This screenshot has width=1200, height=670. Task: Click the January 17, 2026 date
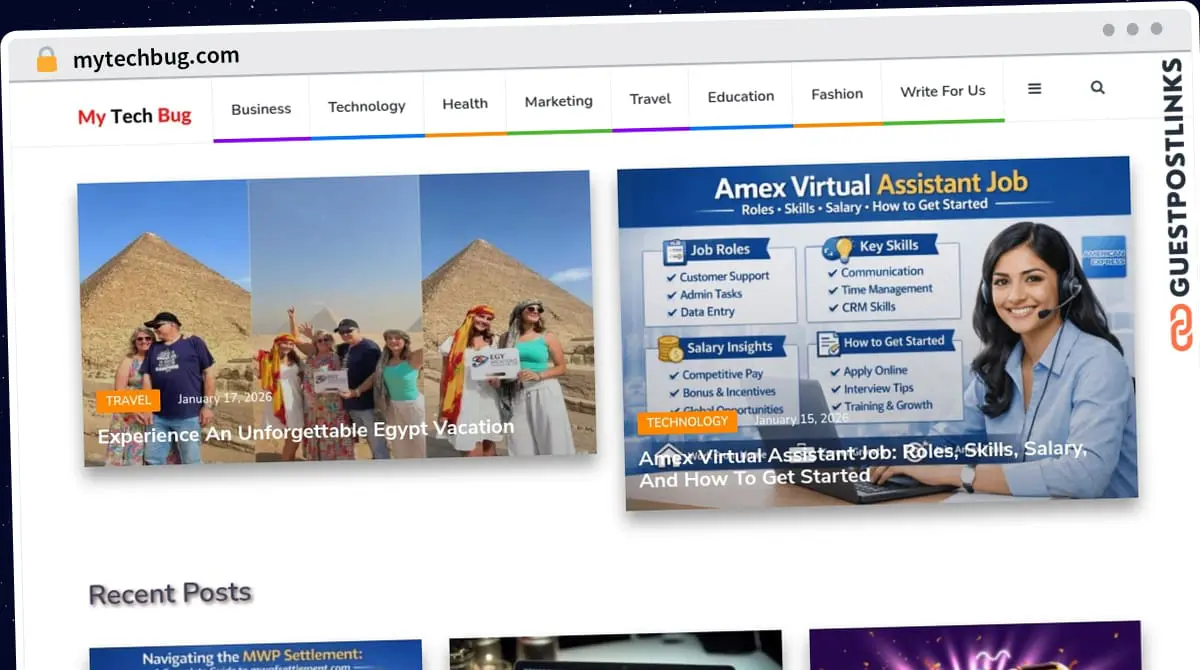click(x=225, y=398)
